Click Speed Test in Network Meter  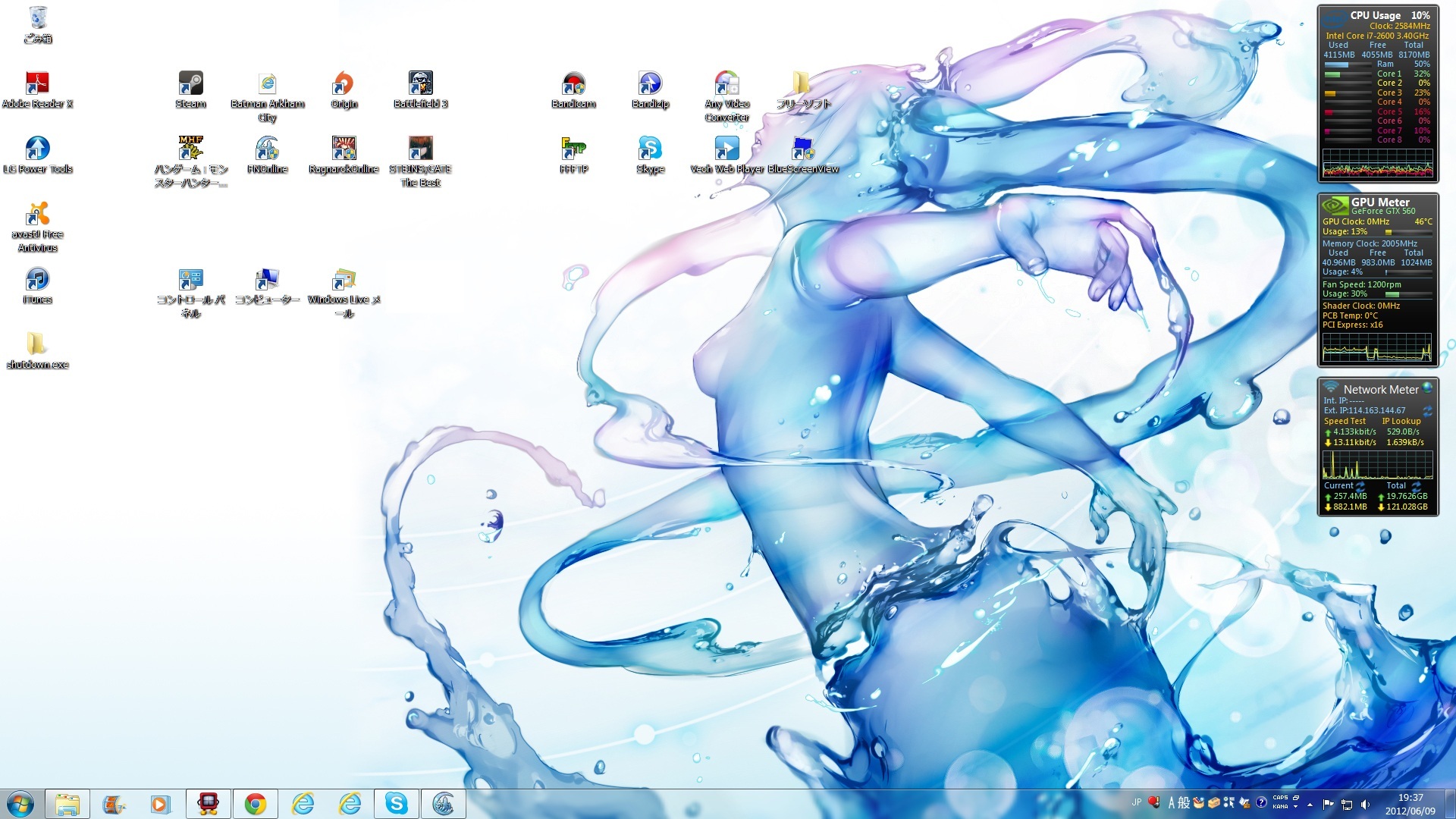coord(1345,422)
